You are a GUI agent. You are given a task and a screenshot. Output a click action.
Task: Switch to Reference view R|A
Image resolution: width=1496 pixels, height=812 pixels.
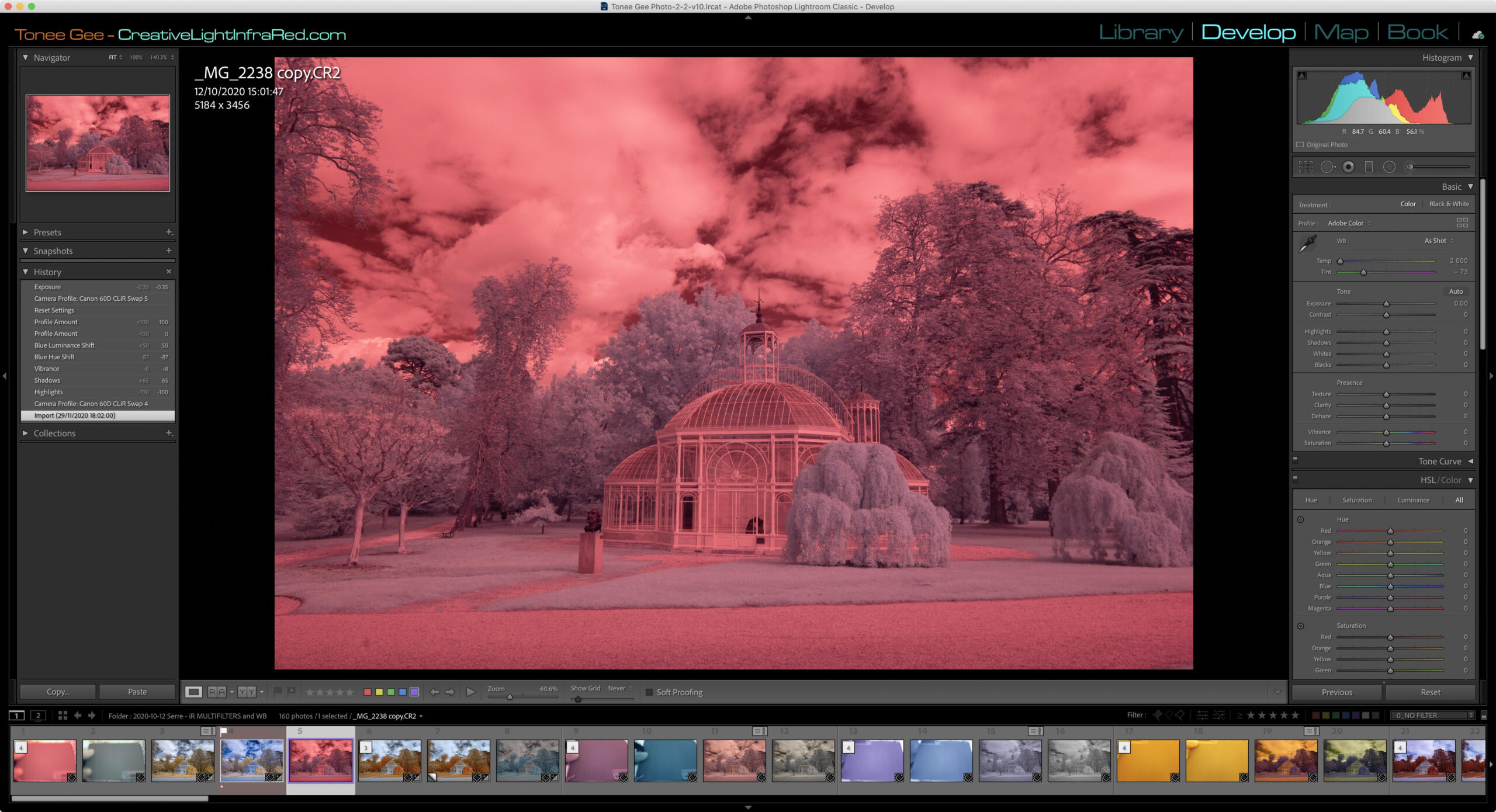217,692
